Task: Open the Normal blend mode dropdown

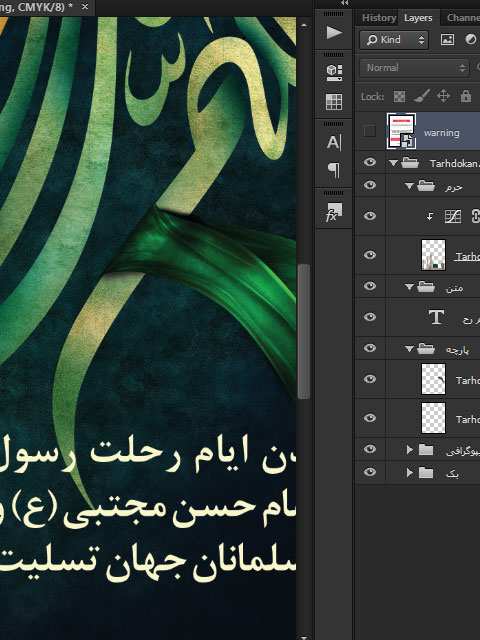Action: 414,68
